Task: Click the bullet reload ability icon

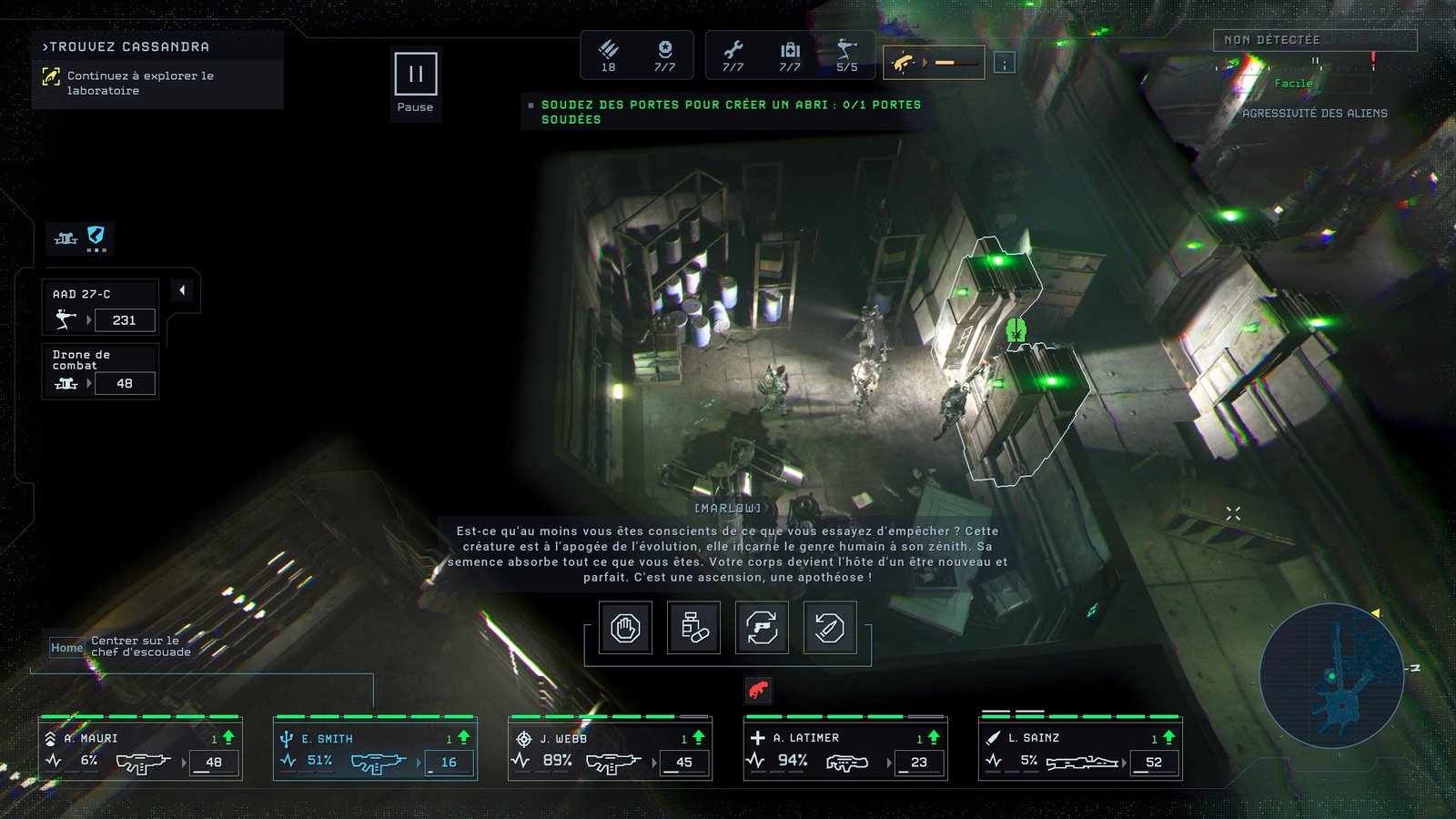Action: [830, 628]
